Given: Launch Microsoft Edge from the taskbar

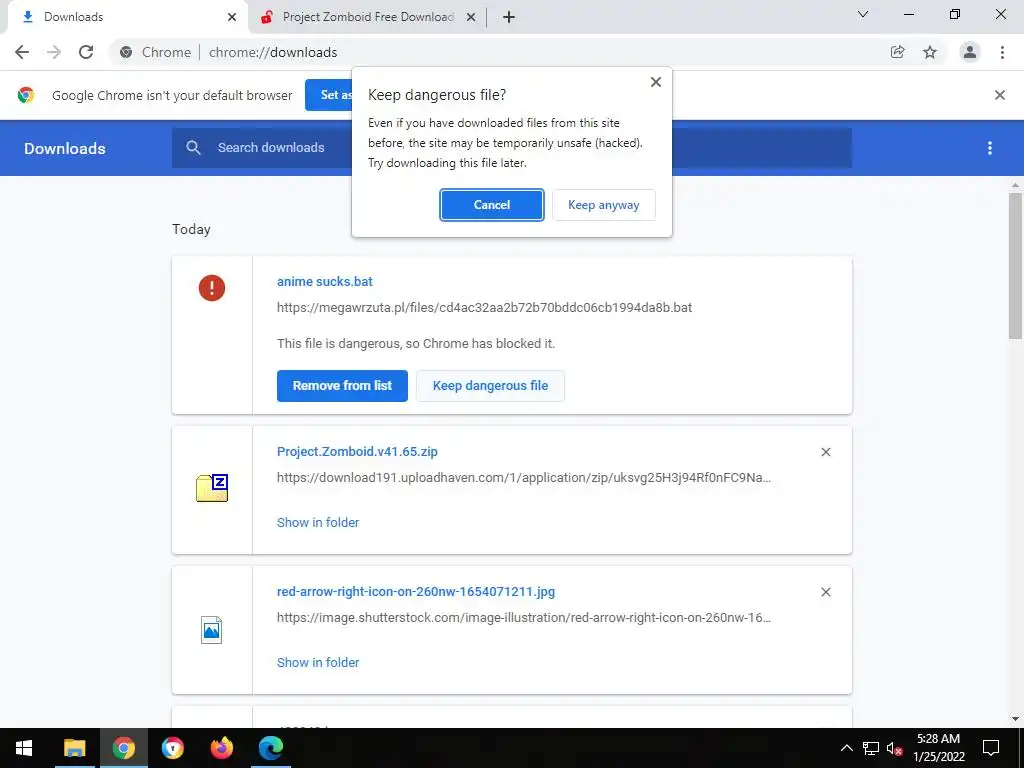Looking at the screenshot, I should (x=270, y=748).
